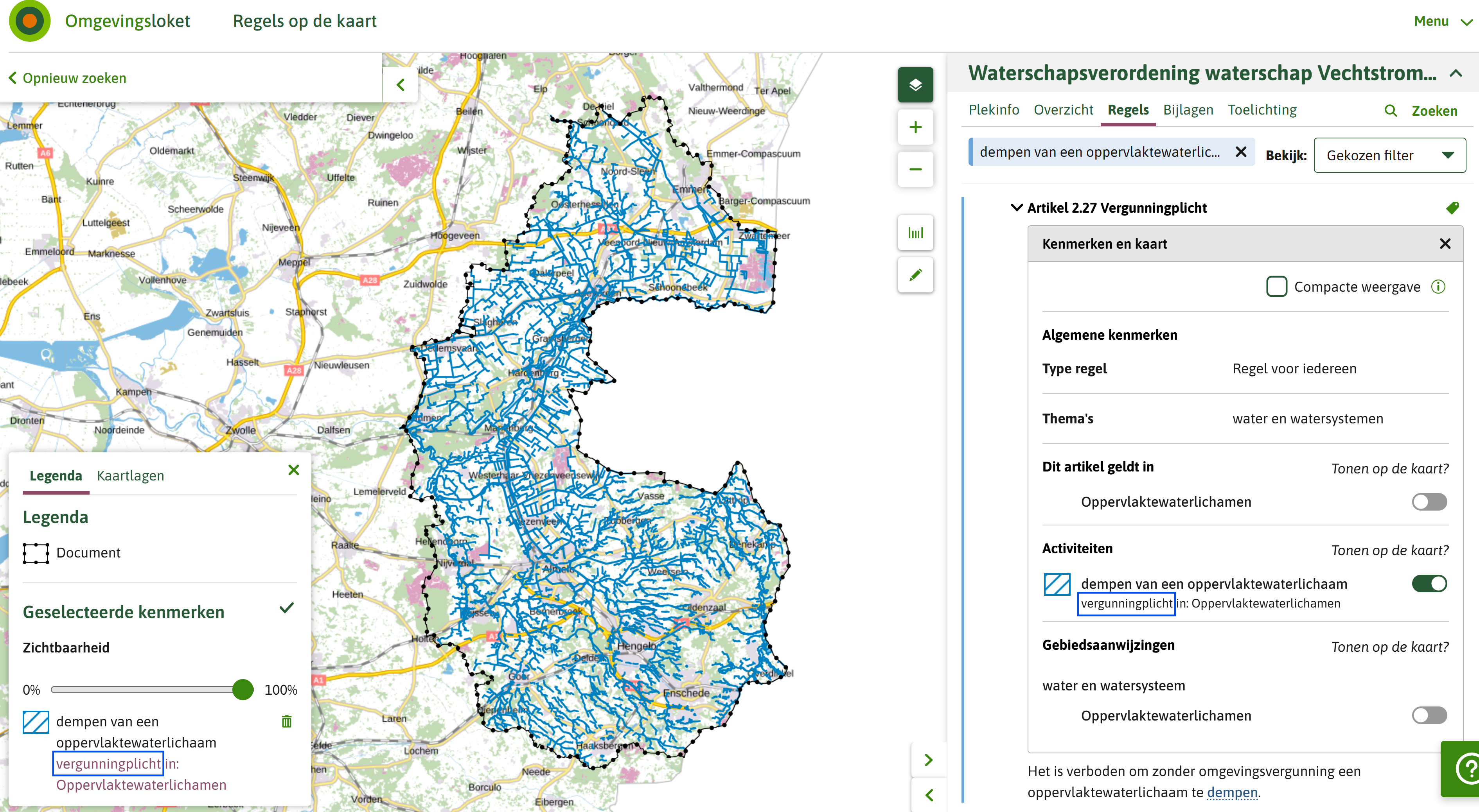This screenshot has height=812, width=1479.
Task: Switch to the Bijlagen tab
Action: point(1188,109)
